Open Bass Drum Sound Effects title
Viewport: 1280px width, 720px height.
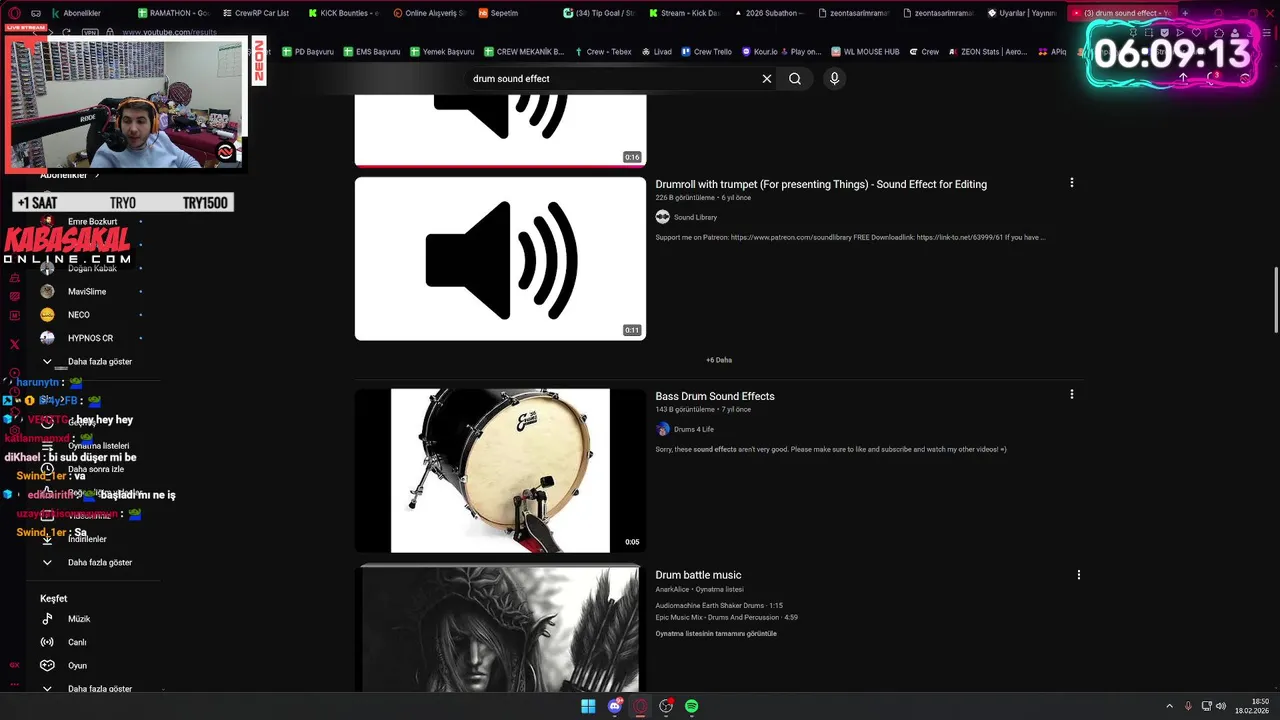pos(715,396)
